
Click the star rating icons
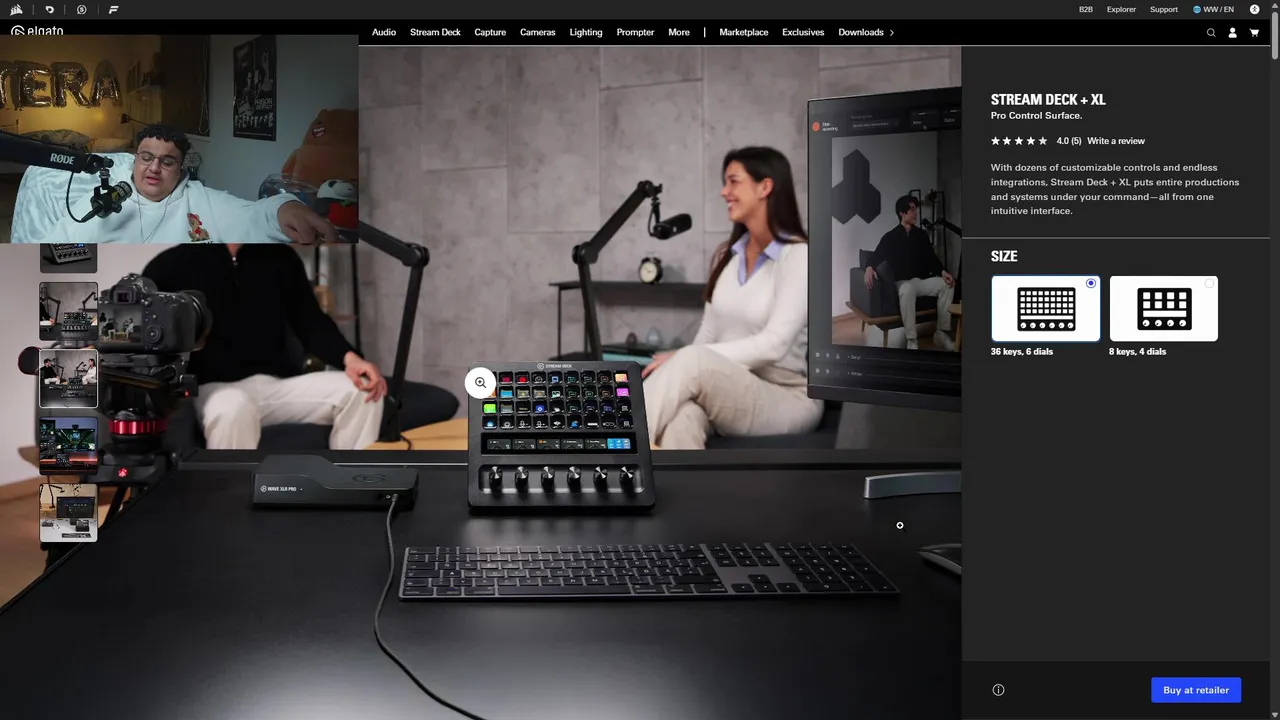coord(1019,141)
